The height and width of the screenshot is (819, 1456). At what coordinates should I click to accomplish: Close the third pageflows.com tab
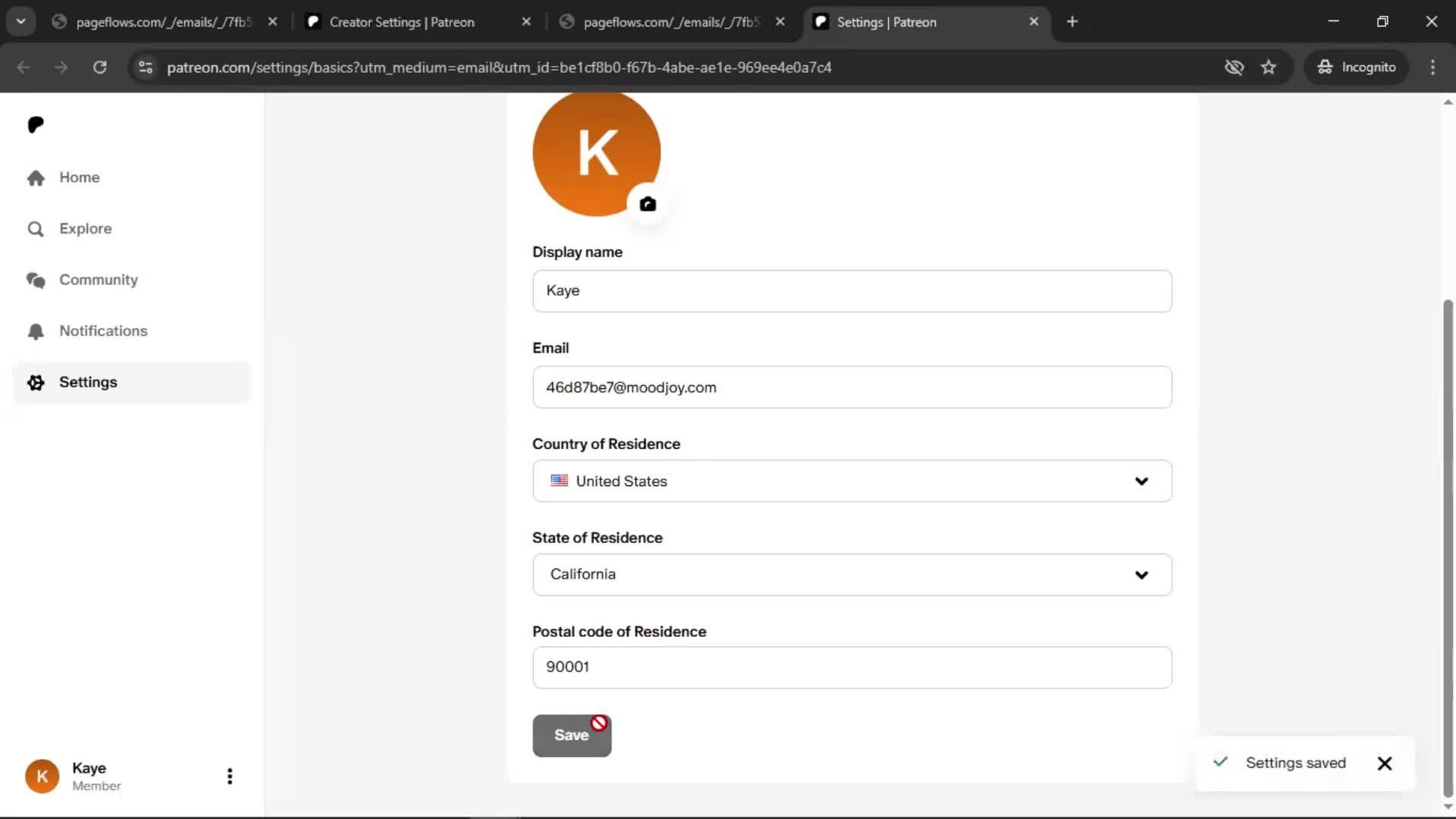(x=780, y=22)
